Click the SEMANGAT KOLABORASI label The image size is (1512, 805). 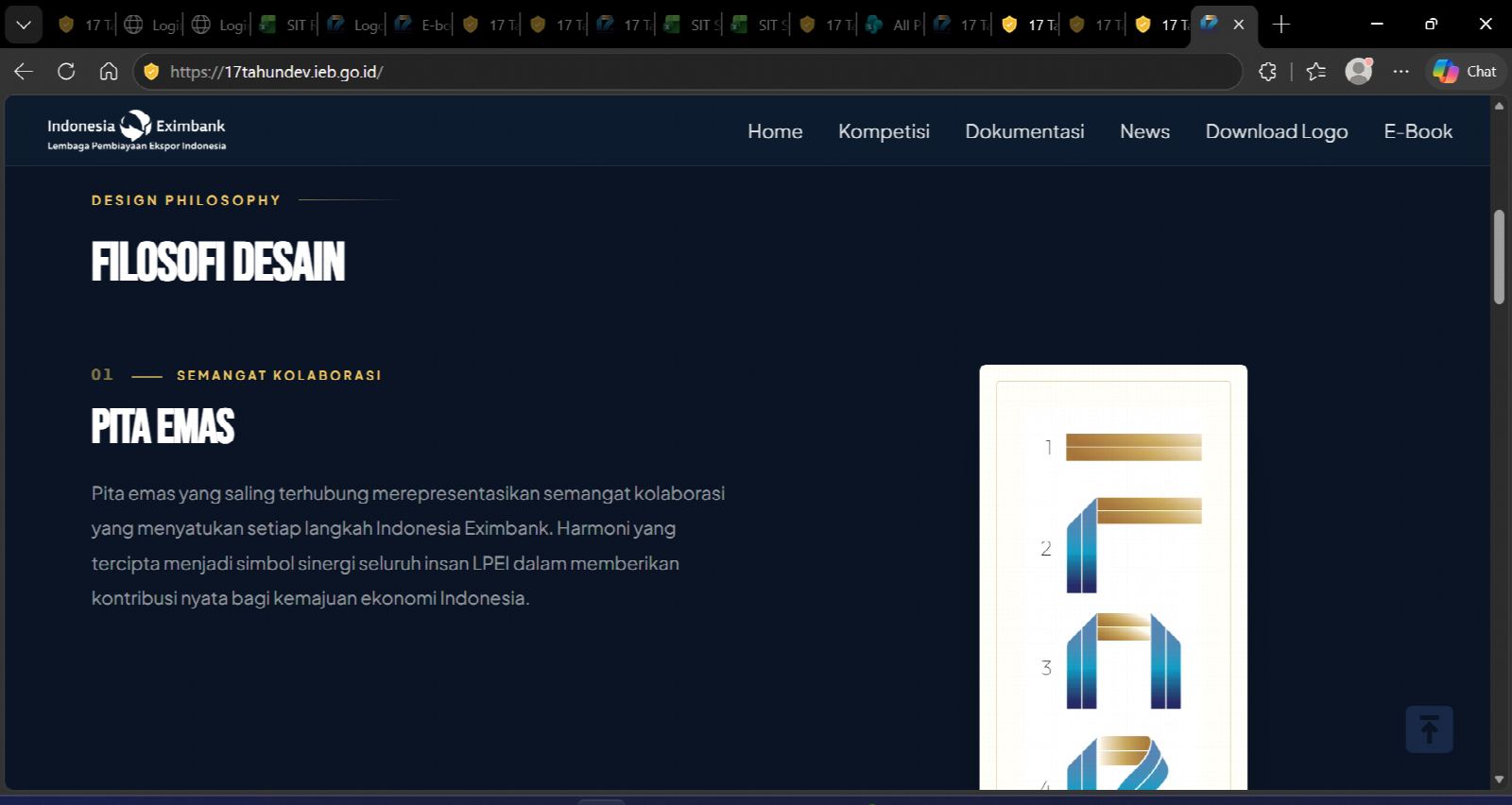[279, 375]
